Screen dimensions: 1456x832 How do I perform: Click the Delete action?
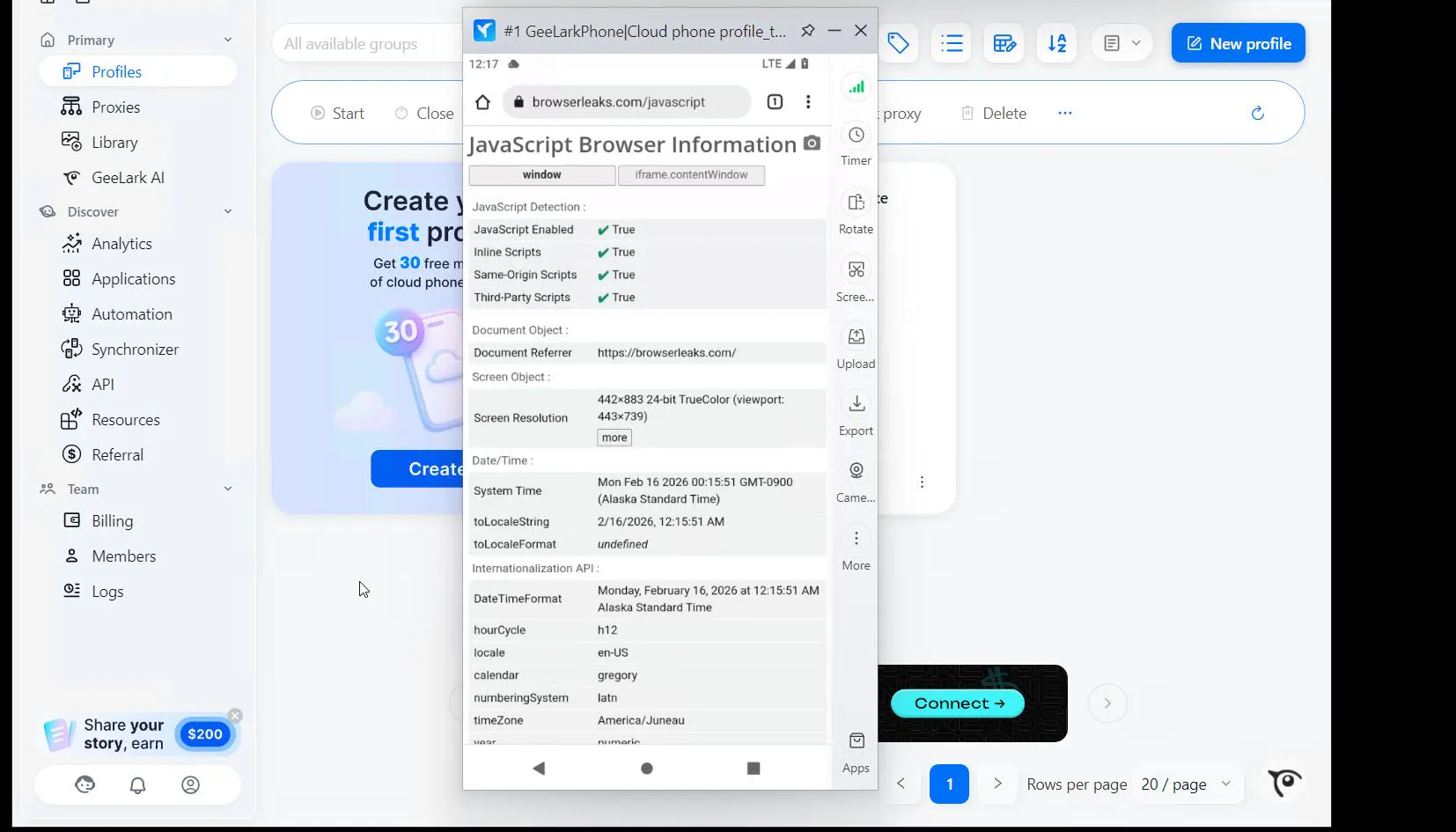tap(994, 113)
